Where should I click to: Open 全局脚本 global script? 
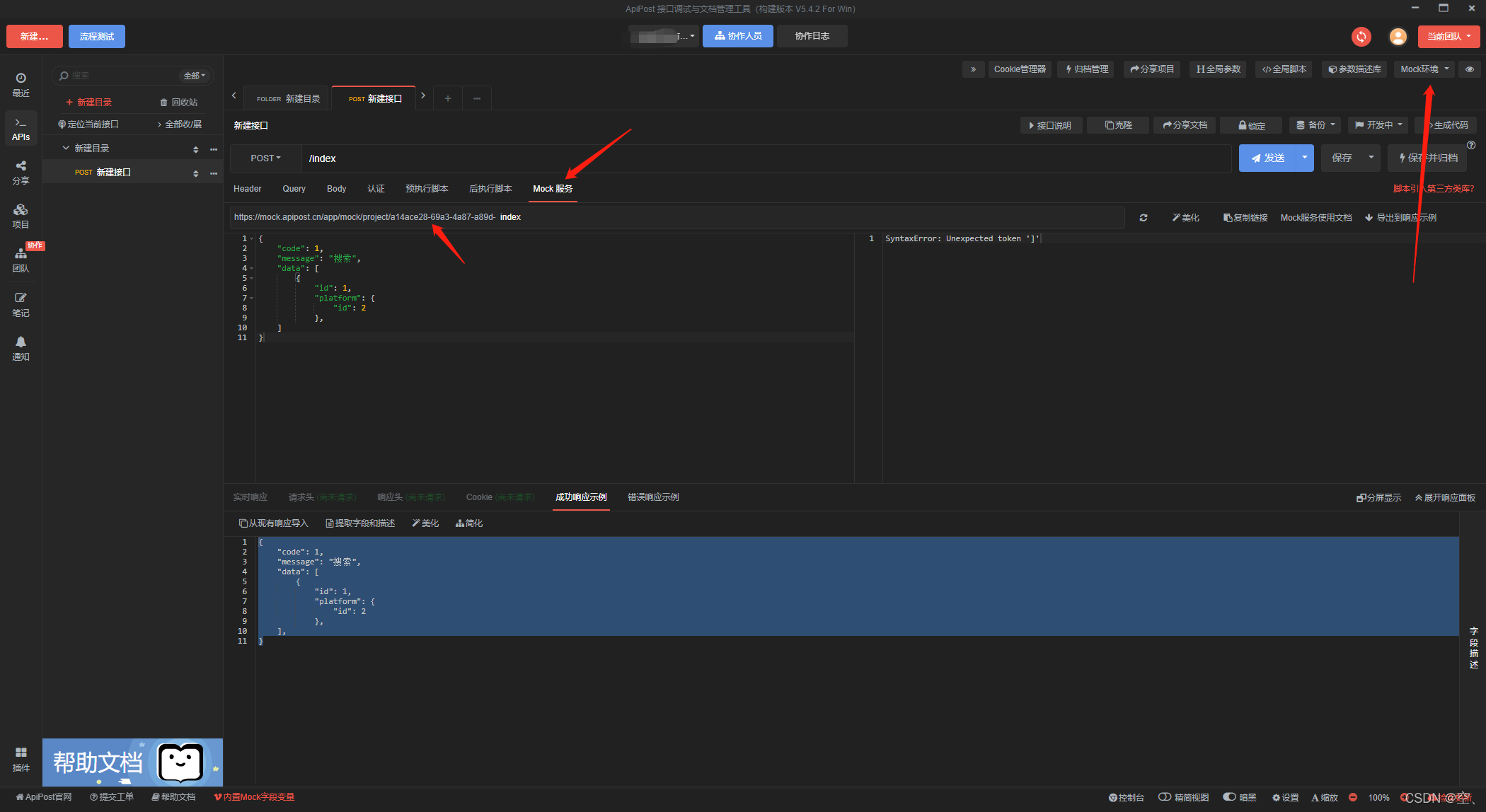(1284, 69)
